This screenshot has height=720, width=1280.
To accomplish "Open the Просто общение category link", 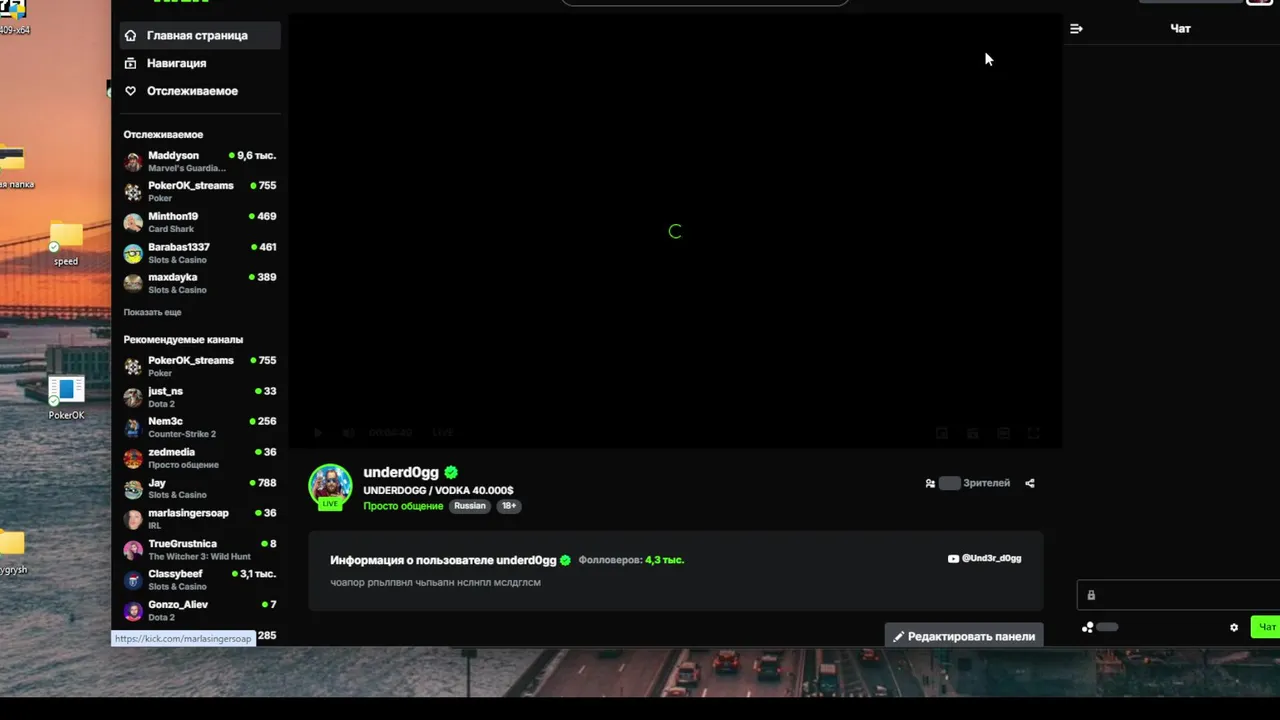I will 403,506.
